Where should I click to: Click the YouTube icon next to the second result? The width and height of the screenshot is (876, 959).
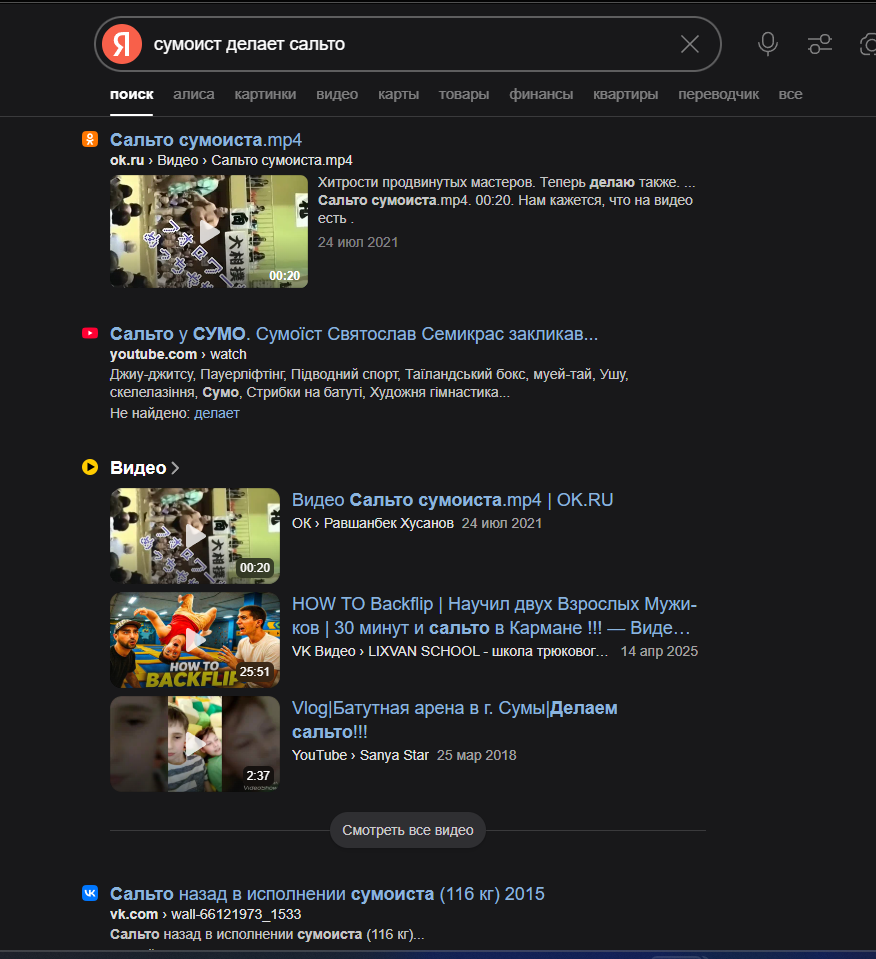pyautogui.click(x=91, y=332)
